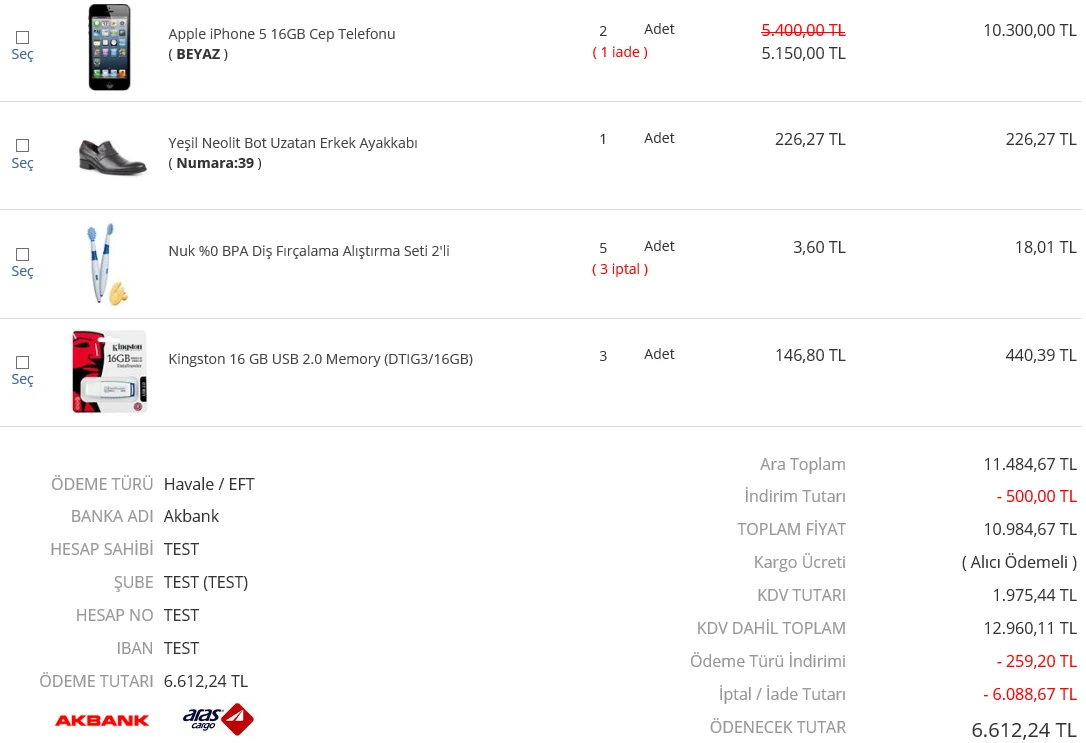Image resolution: width=1086 pixels, height=743 pixels.
Task: Click the İptal / İade Tutarı red amount
Action: [1028, 694]
